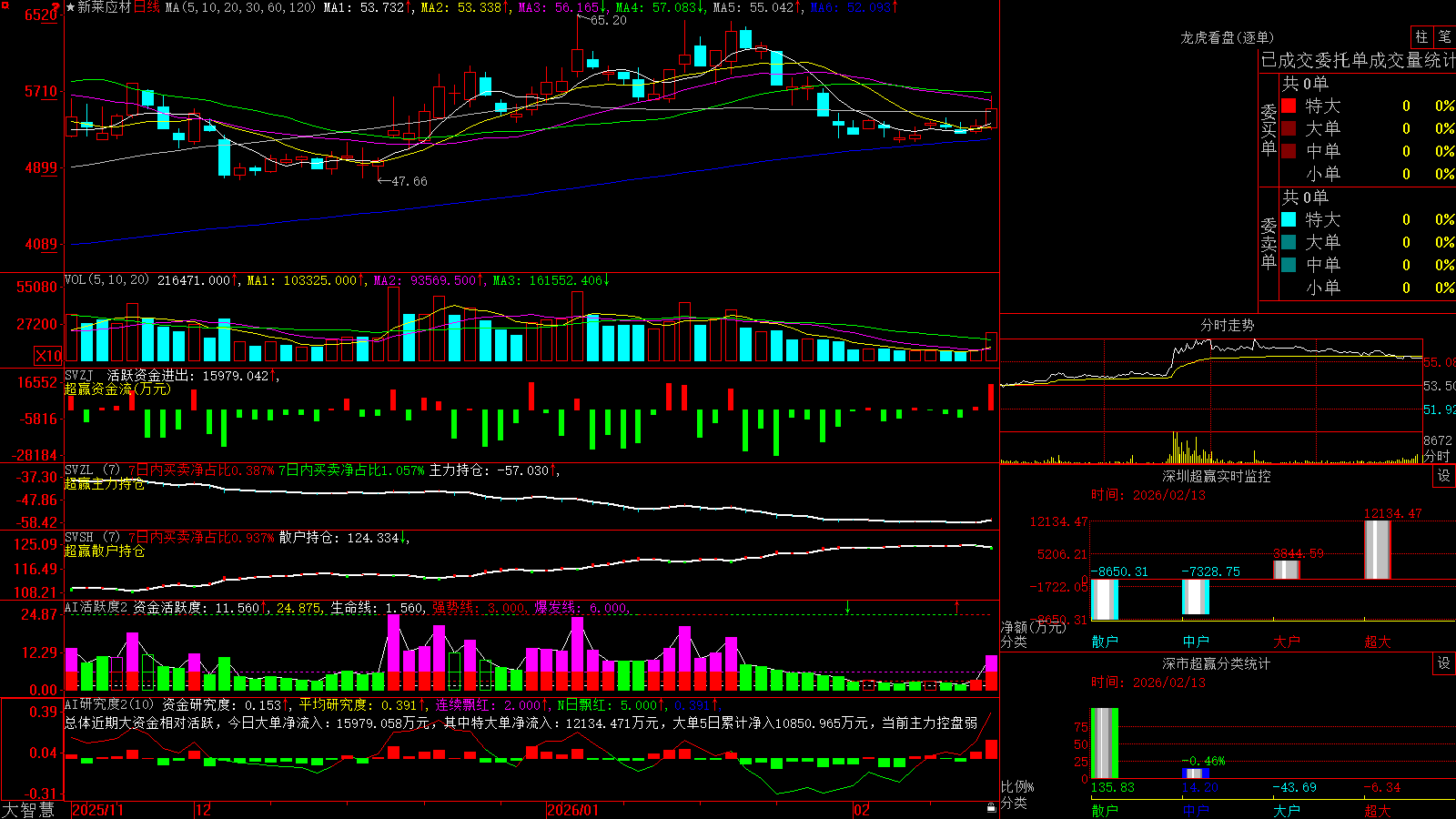Click the -7328.75 中户 bar in monitor
Image resolution: width=1456 pixels, height=819 pixels.
tap(1196, 597)
